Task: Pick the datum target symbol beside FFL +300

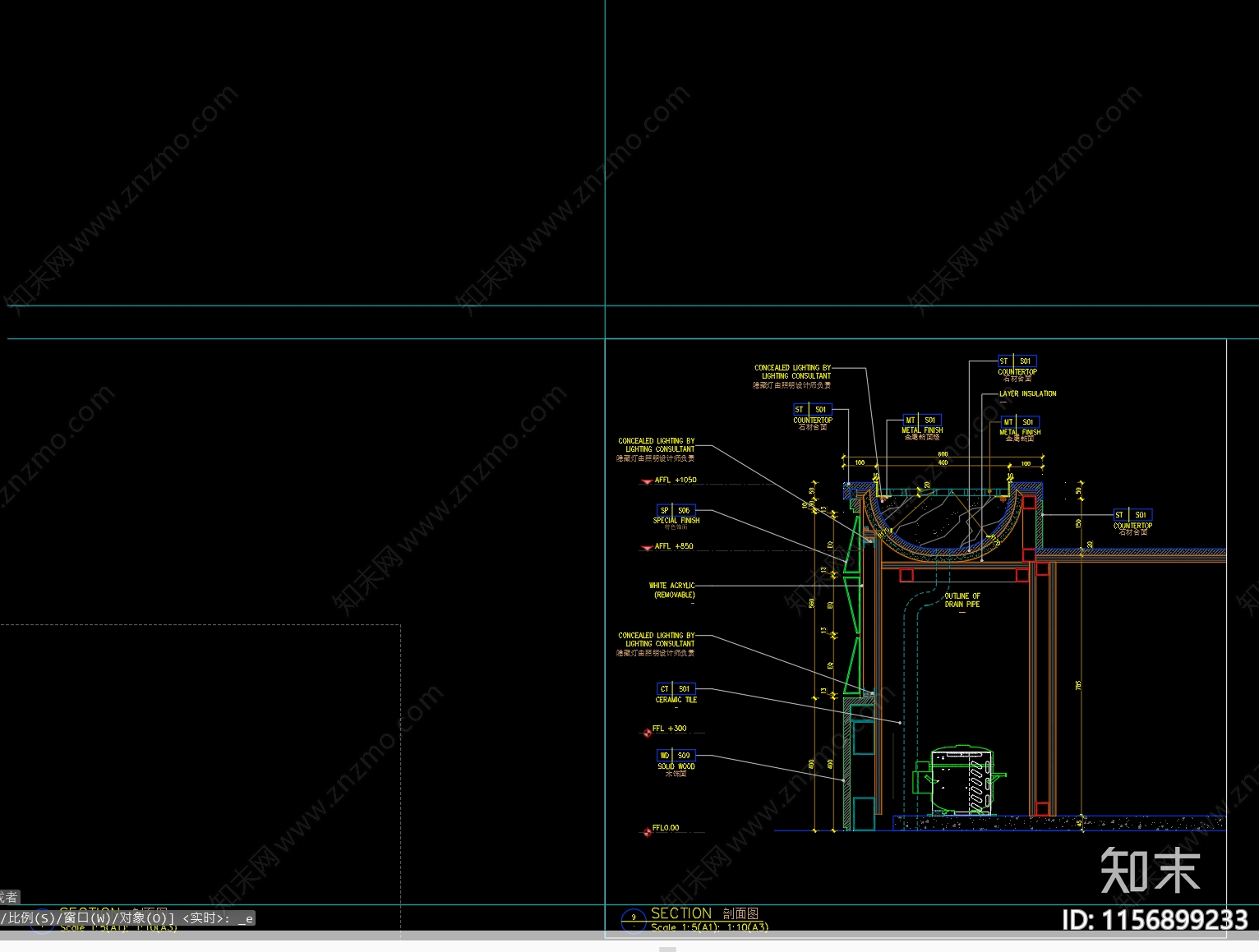Action: pos(648,732)
